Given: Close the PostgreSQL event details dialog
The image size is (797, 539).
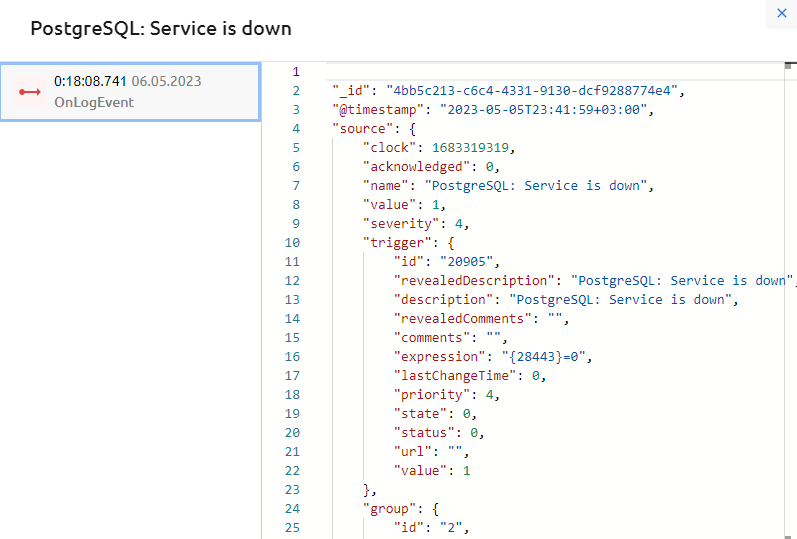Looking at the screenshot, I should click(782, 14).
